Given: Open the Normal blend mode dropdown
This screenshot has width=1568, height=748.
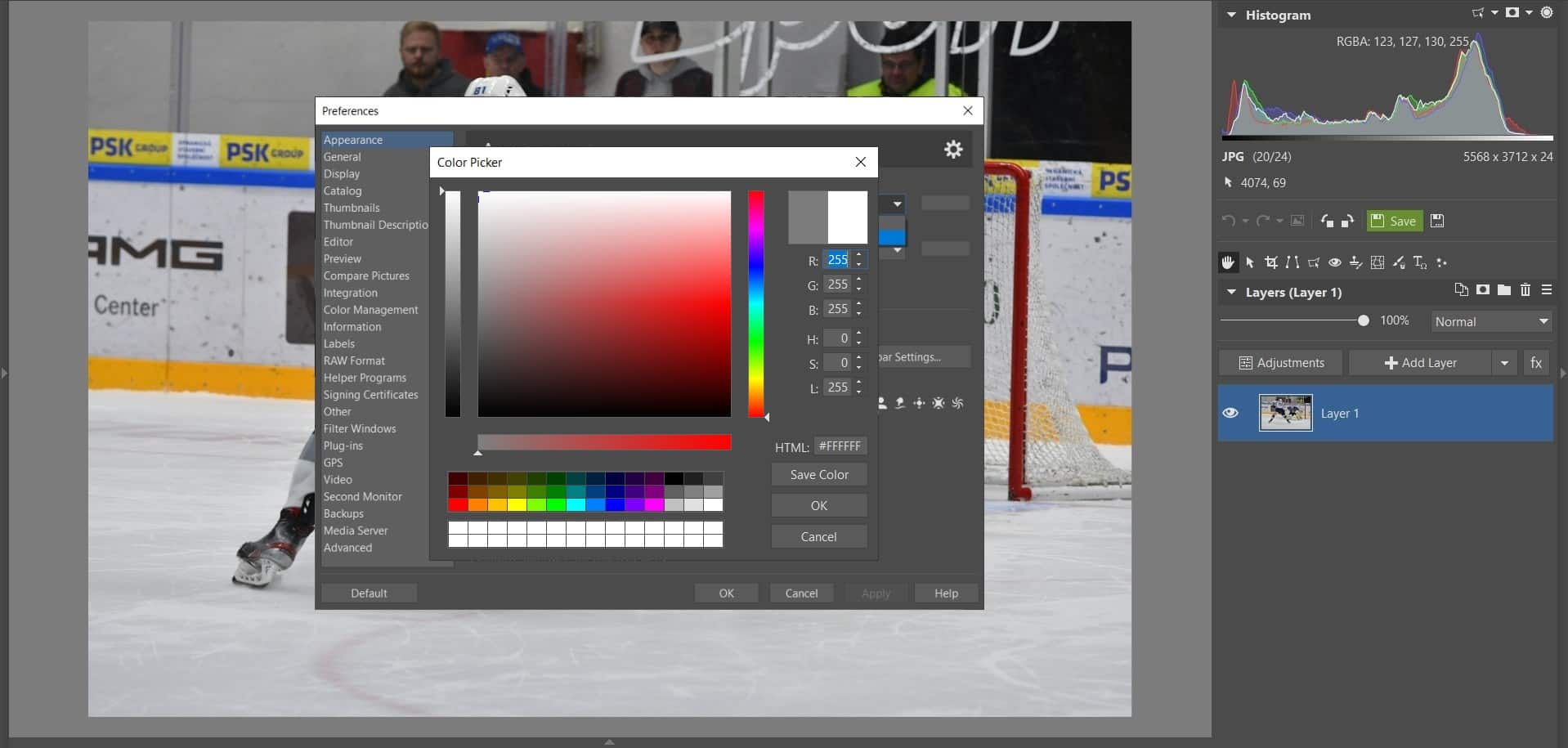Looking at the screenshot, I should 1491,321.
